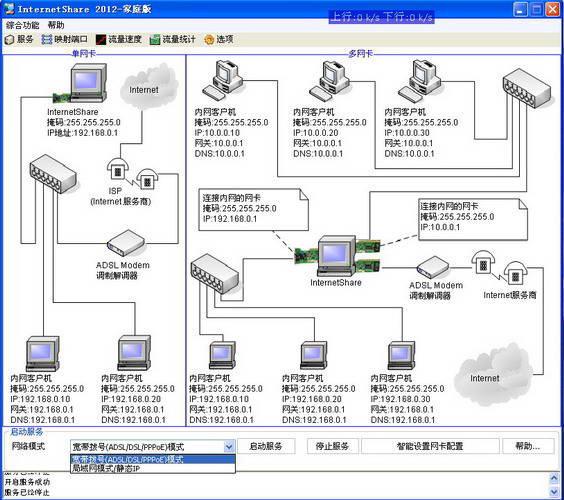The width and height of the screenshot is (564, 500).
Task: Click the Internet cloud in 多网卡 panel
Action: tap(494, 375)
